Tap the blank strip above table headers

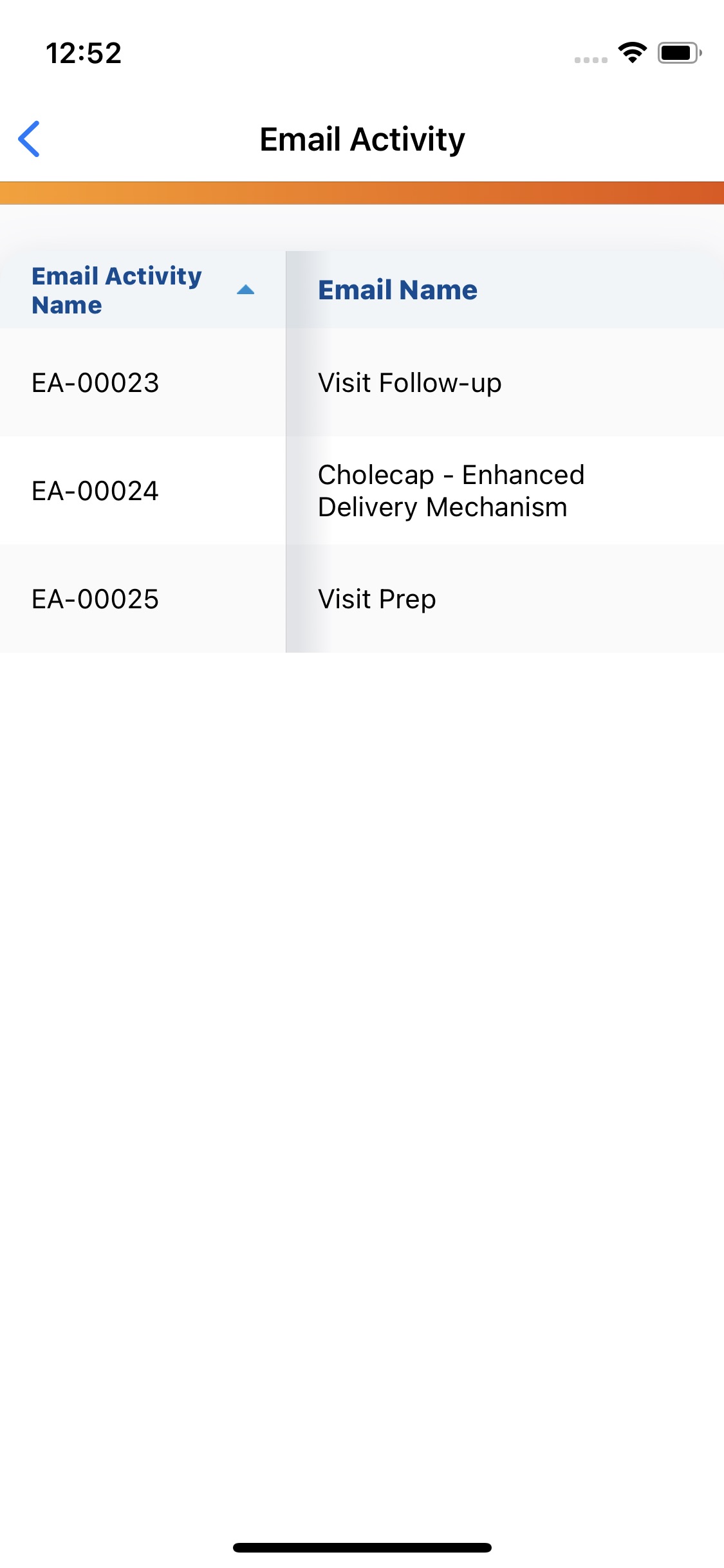point(362,228)
